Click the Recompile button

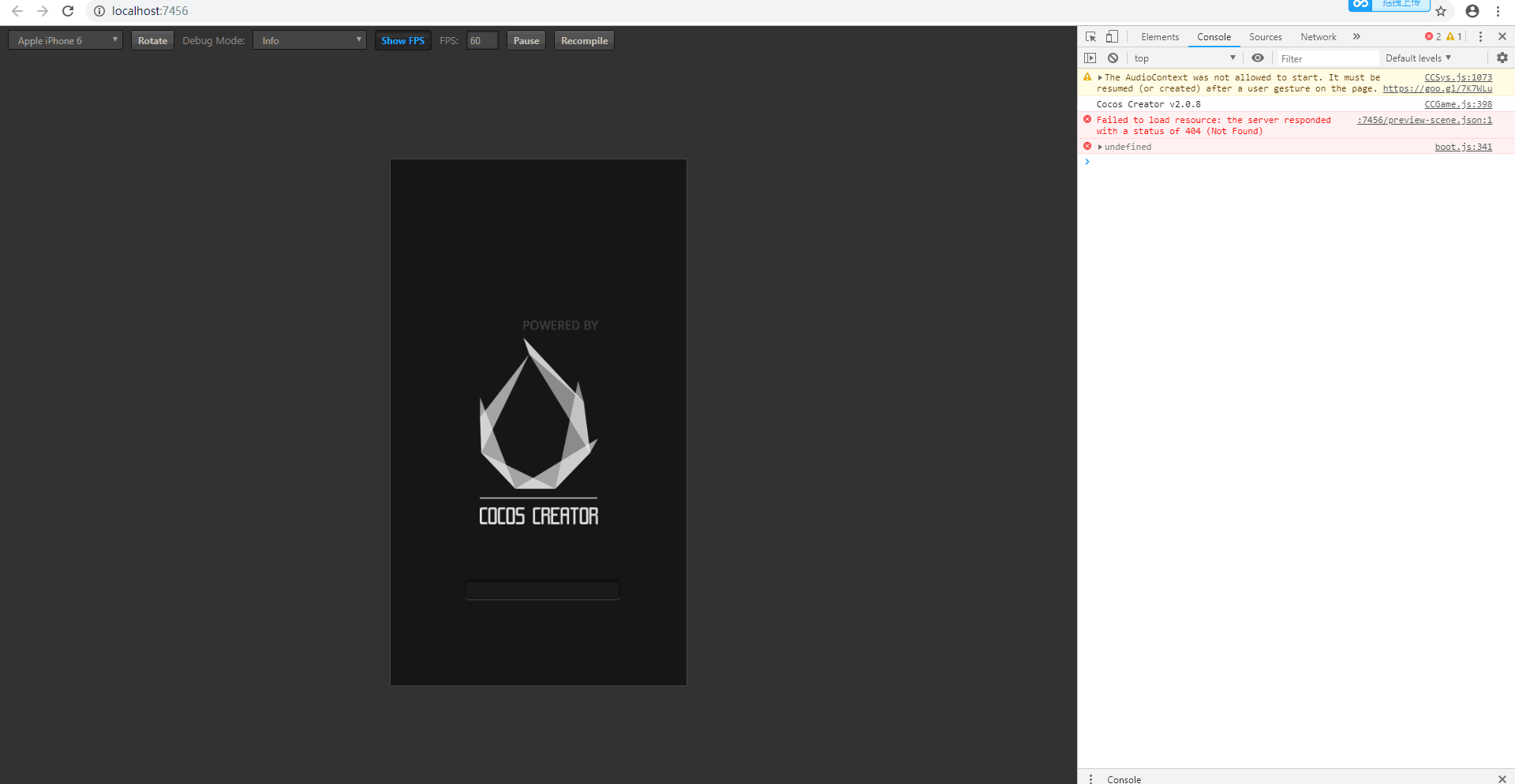(584, 41)
